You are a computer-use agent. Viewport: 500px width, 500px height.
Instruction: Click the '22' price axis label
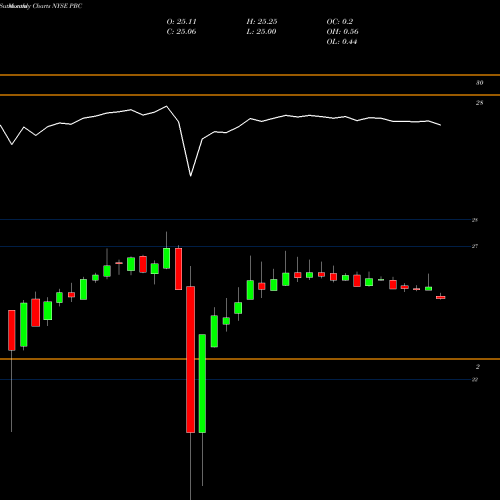click(475, 379)
